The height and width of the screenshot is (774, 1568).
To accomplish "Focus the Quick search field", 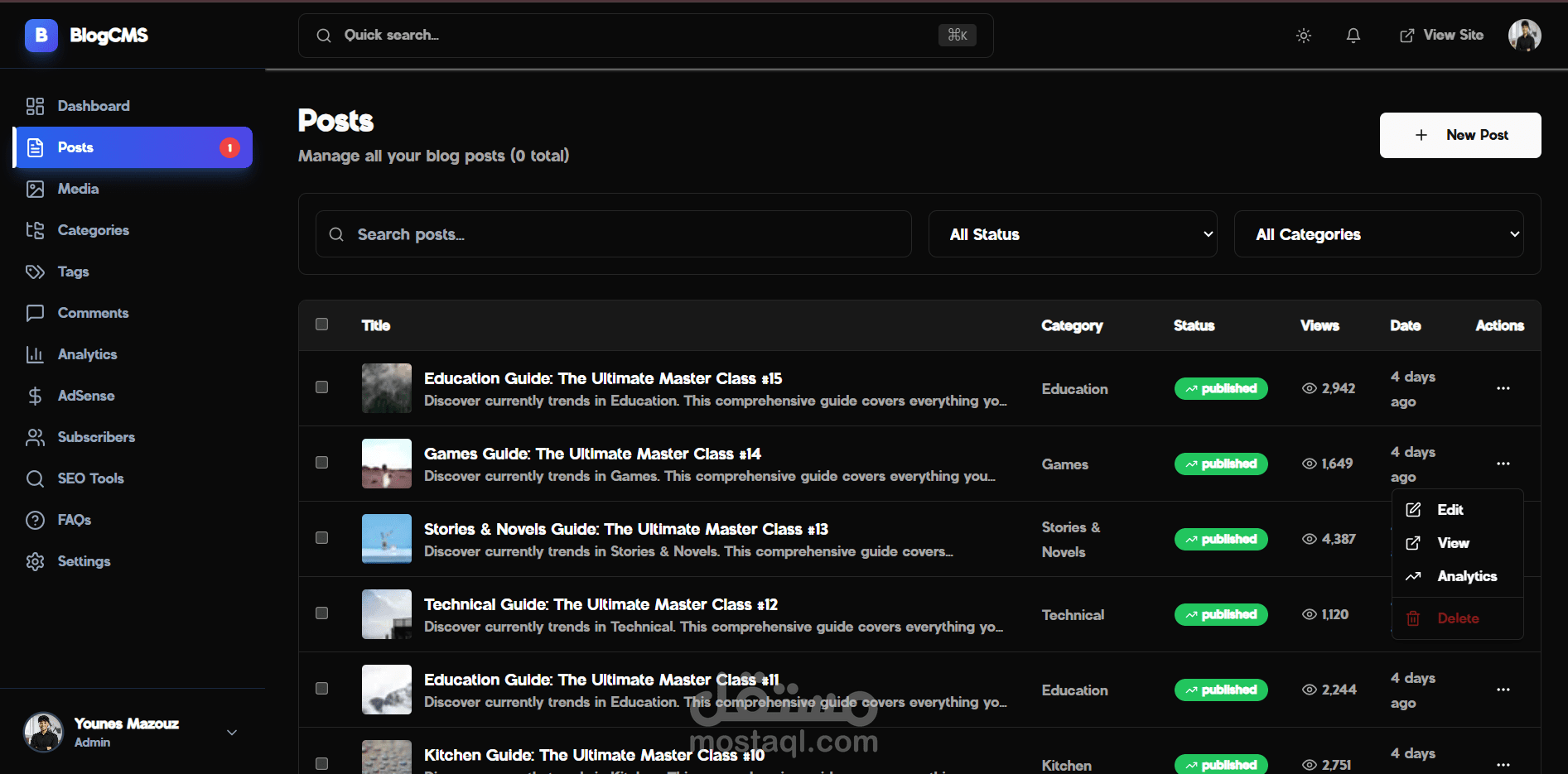I will 646,36.
